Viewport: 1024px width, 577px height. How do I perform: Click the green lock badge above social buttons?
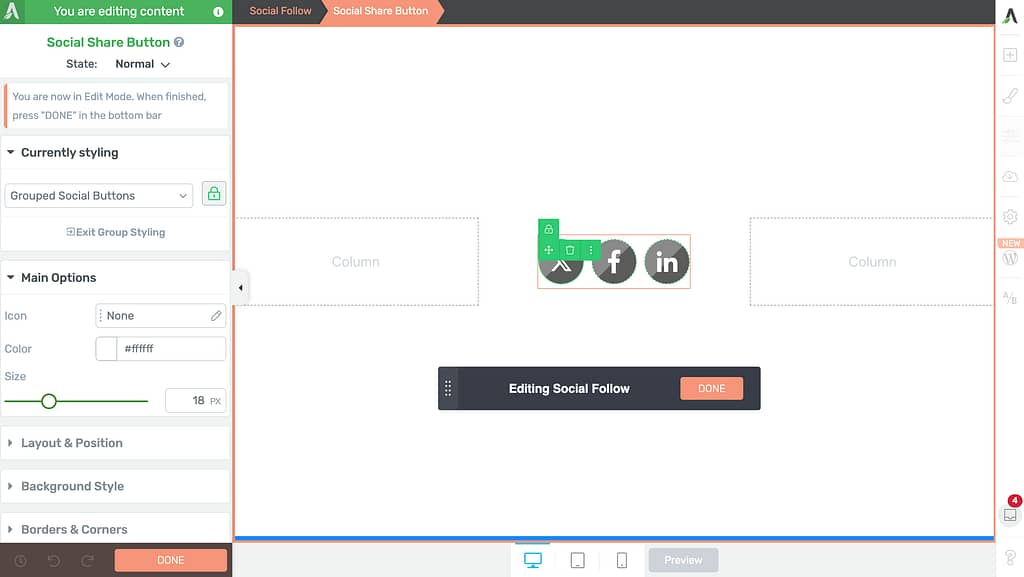[x=549, y=229]
